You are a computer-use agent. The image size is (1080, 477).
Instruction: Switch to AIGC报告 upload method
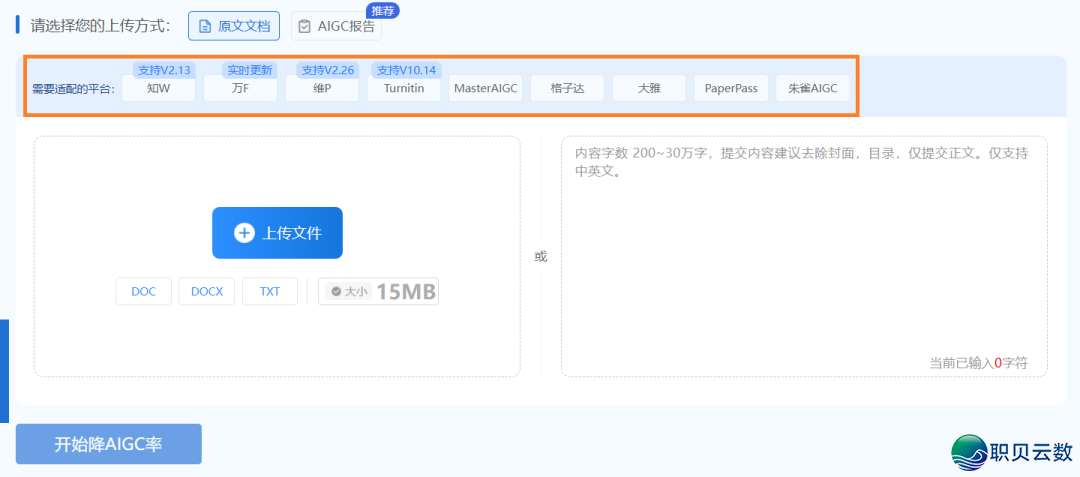tap(337, 26)
